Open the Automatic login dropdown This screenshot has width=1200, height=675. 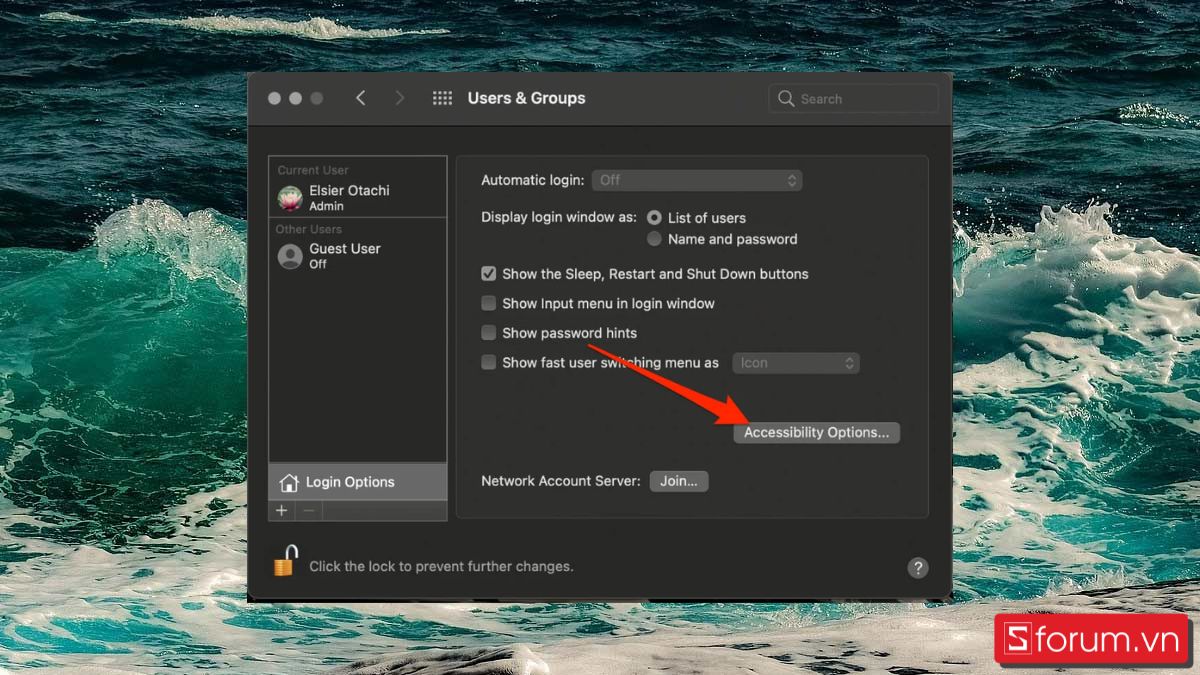[697, 180]
